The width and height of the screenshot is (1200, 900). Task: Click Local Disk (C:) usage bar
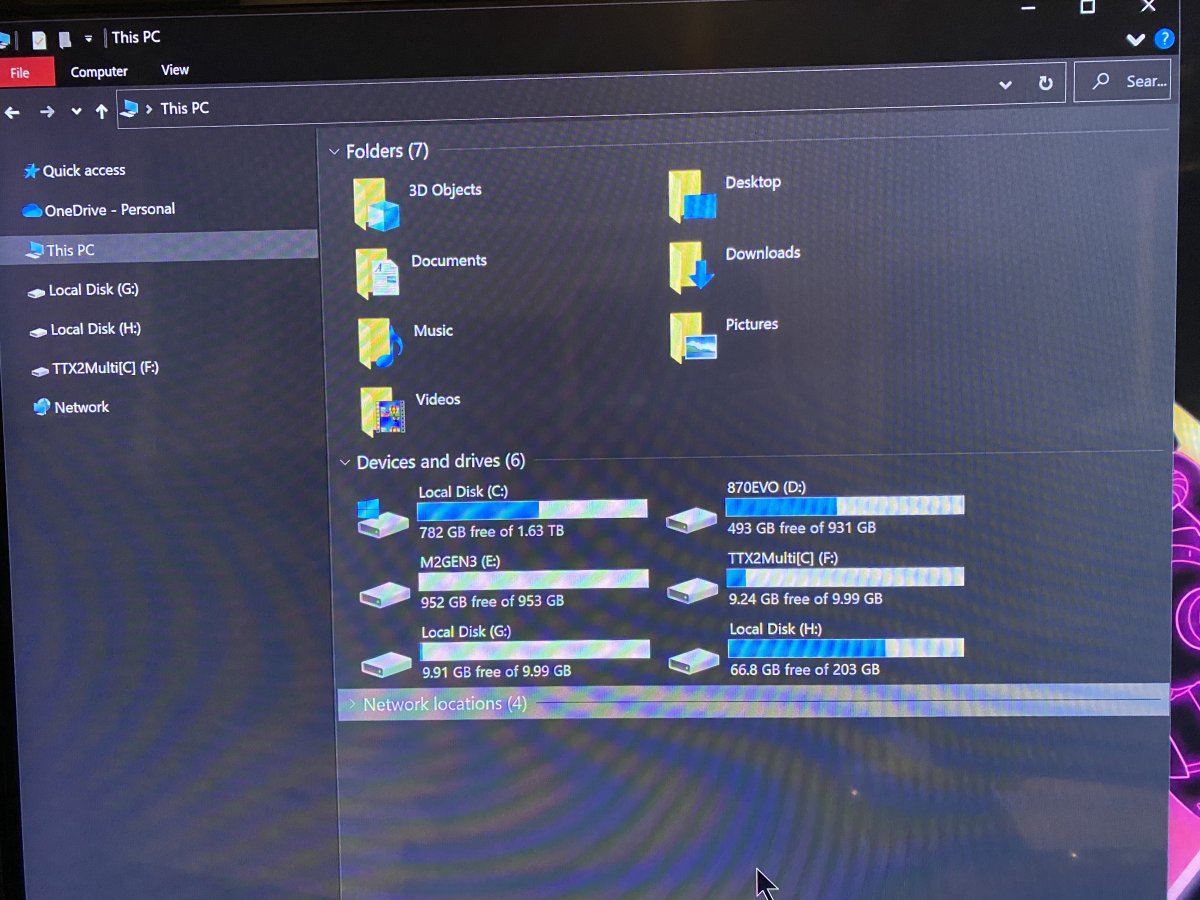(x=532, y=510)
